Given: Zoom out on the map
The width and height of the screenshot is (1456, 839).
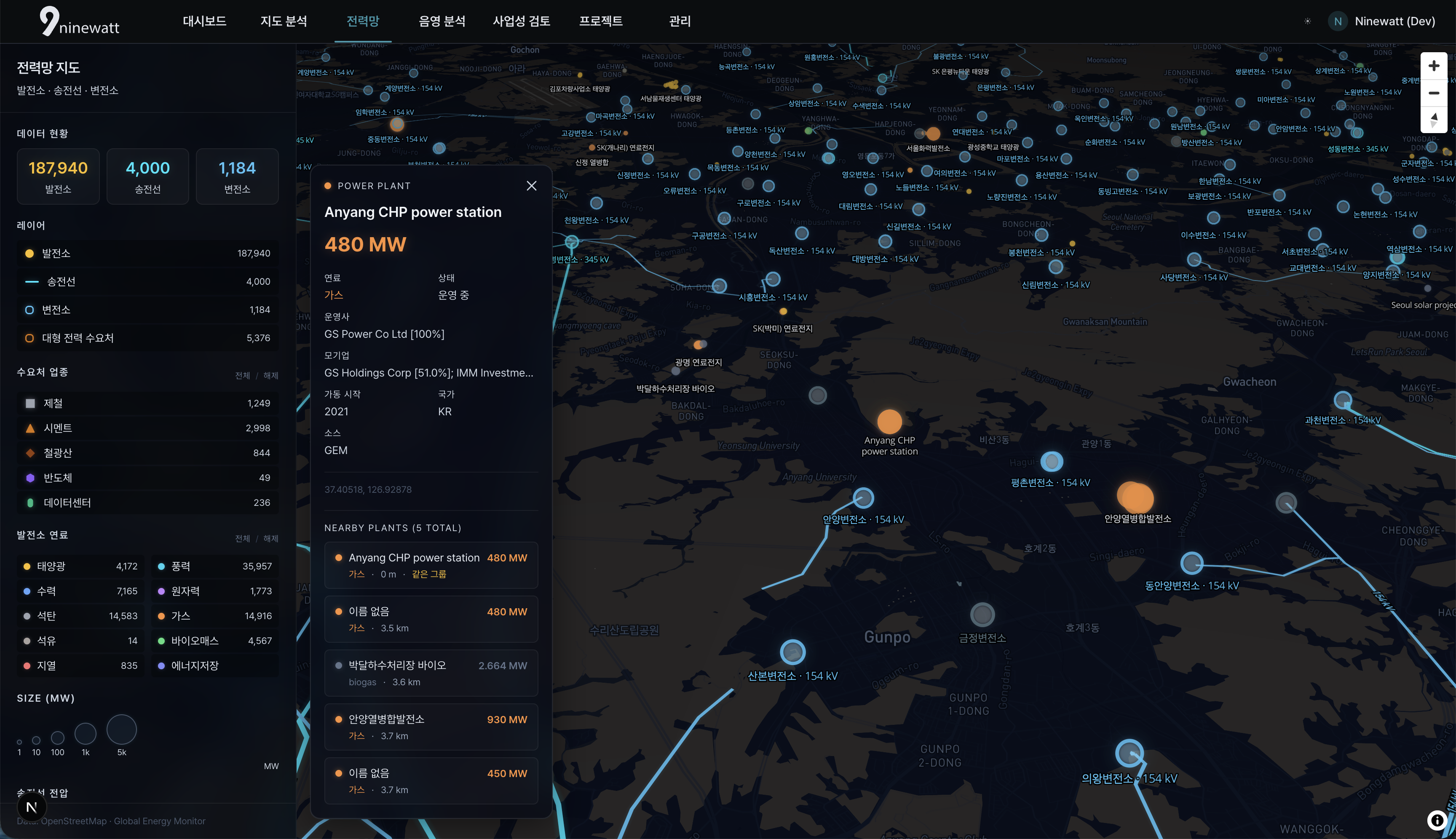Looking at the screenshot, I should coord(1434,93).
